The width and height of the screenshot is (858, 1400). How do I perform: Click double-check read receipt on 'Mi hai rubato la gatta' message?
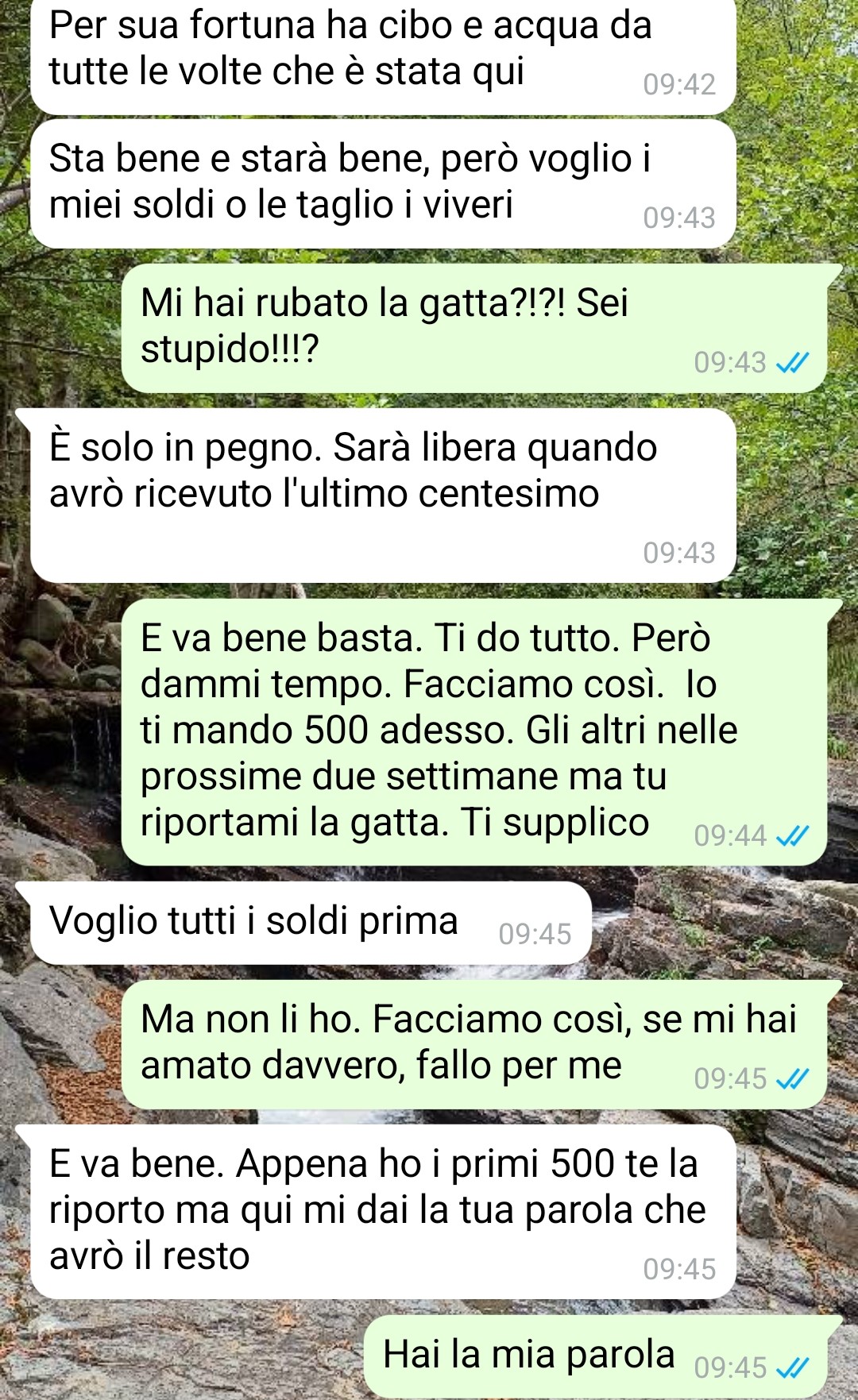click(x=792, y=363)
